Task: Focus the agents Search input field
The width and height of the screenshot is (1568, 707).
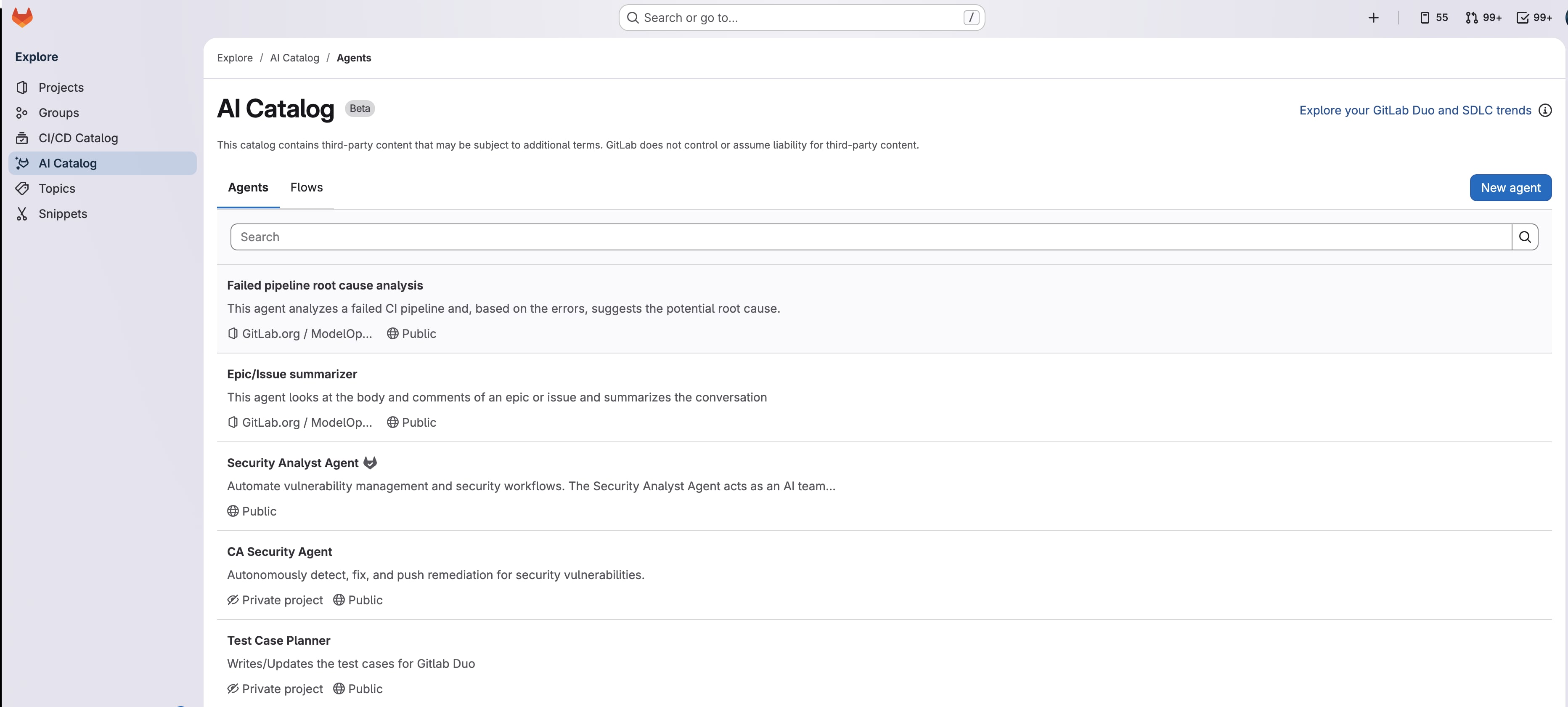Action: tap(871, 237)
